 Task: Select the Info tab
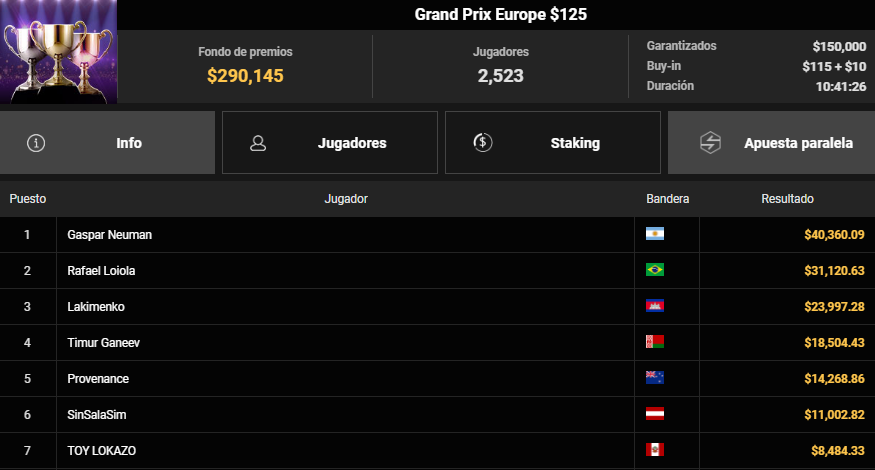107,142
